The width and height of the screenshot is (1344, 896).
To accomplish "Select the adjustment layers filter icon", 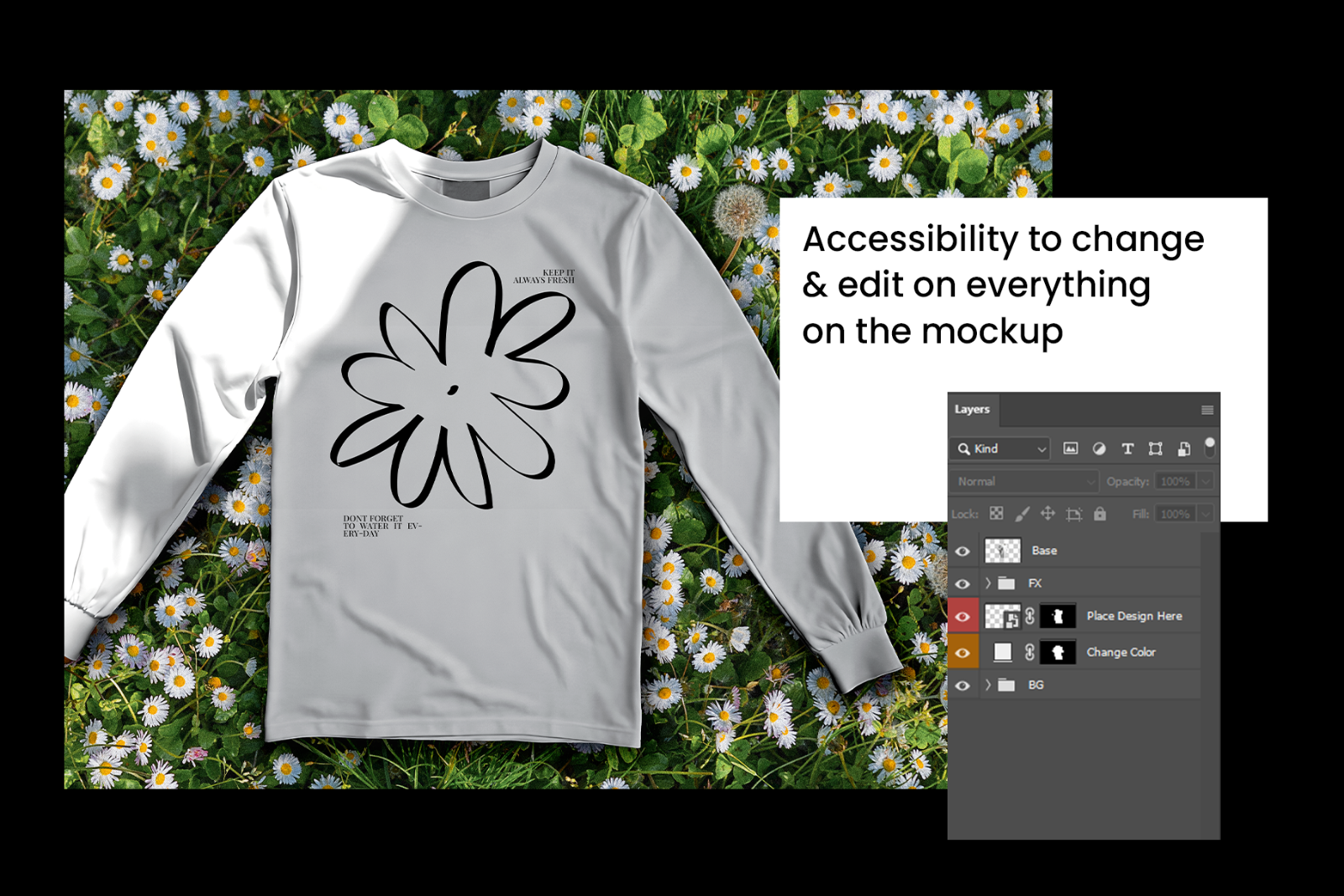I will point(1099,449).
